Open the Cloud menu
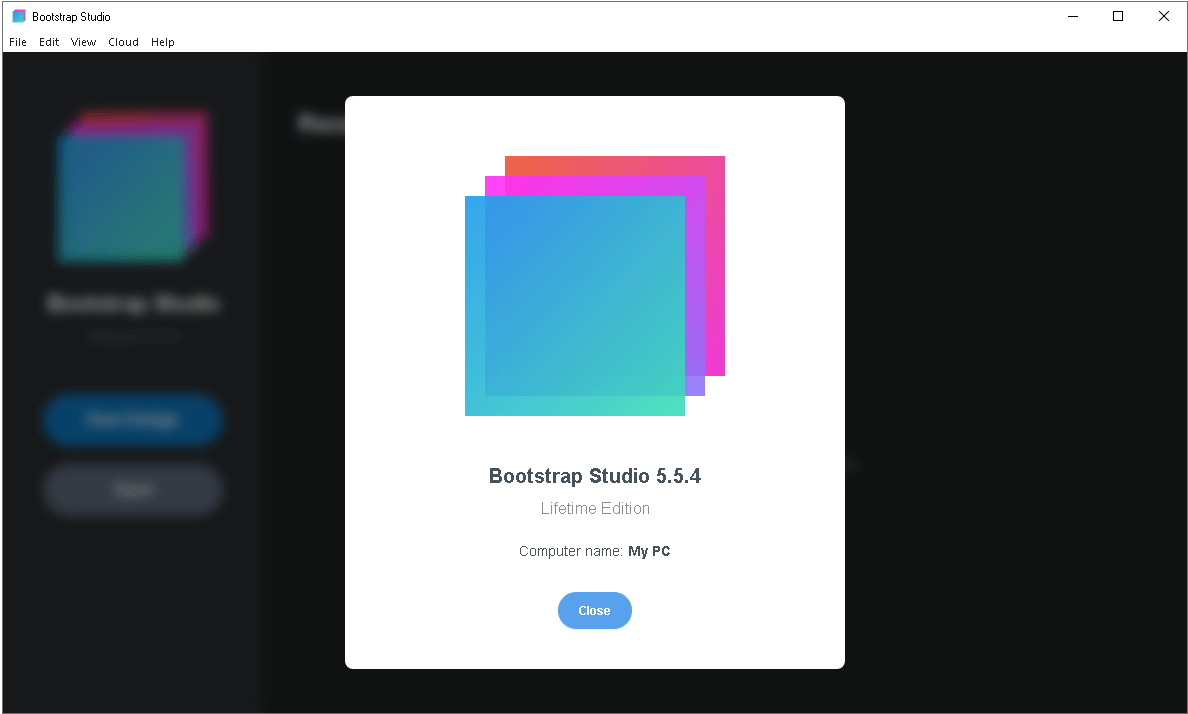The width and height of the screenshot is (1188, 714). (x=123, y=42)
